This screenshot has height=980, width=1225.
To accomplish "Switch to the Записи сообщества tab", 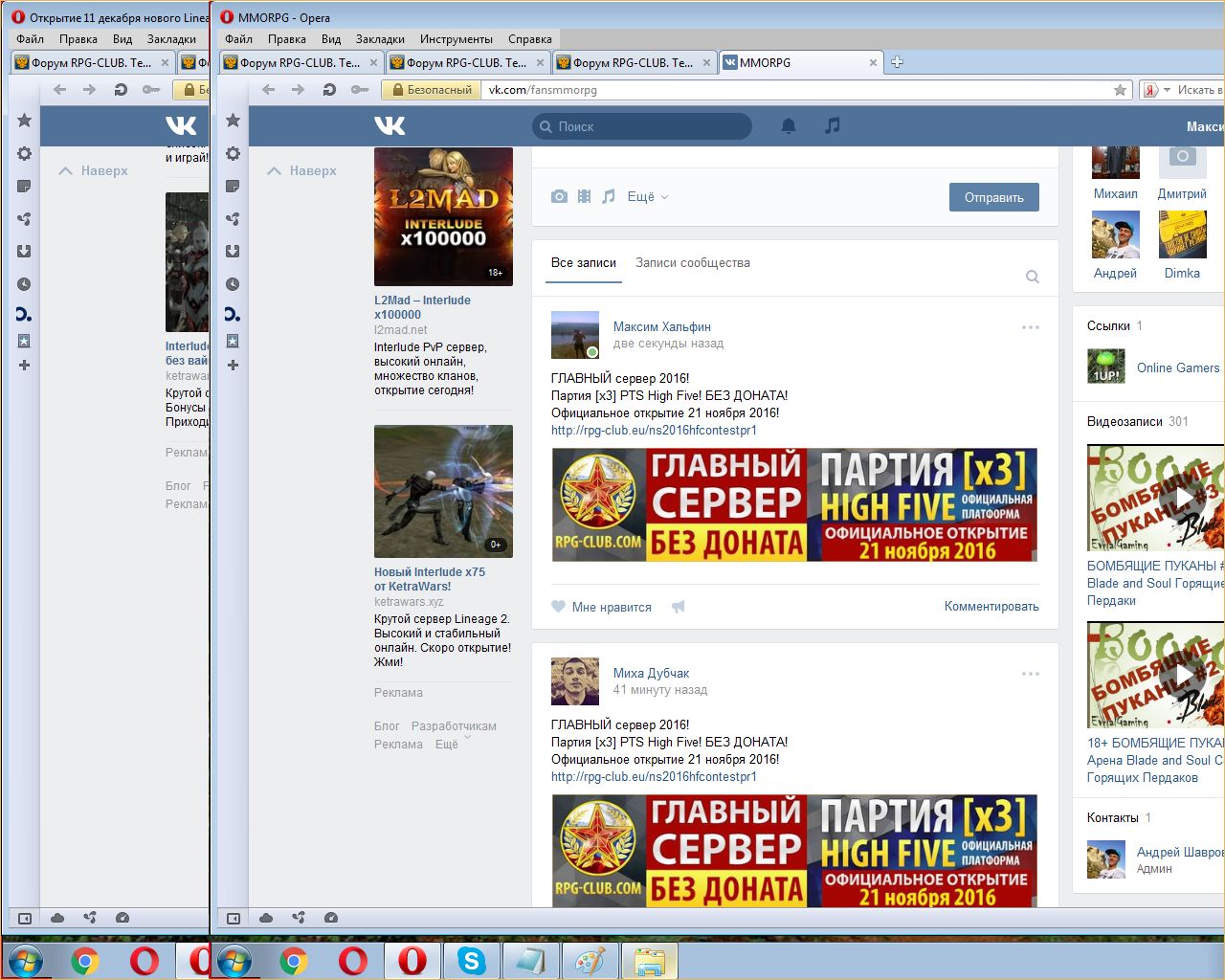I will point(693,262).
